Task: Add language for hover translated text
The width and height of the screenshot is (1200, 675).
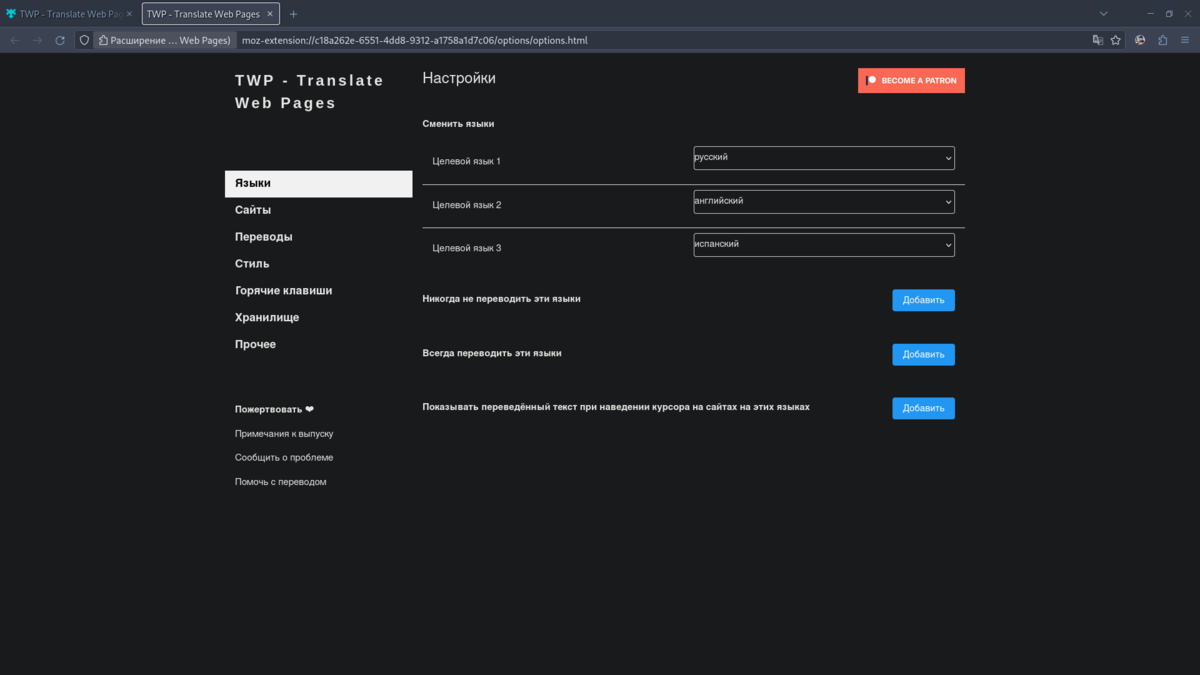Action: coord(923,408)
